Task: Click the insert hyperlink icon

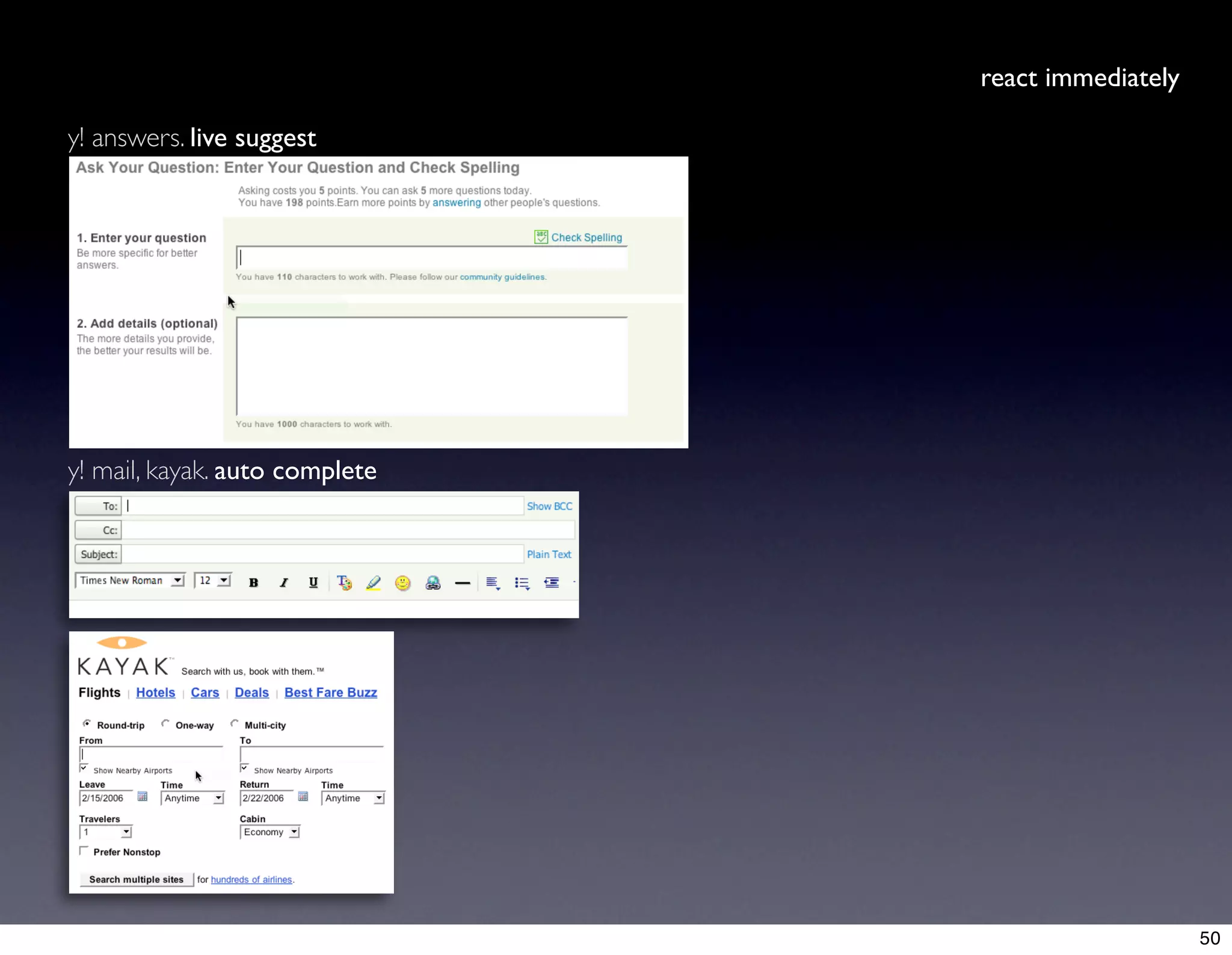Action: point(433,583)
